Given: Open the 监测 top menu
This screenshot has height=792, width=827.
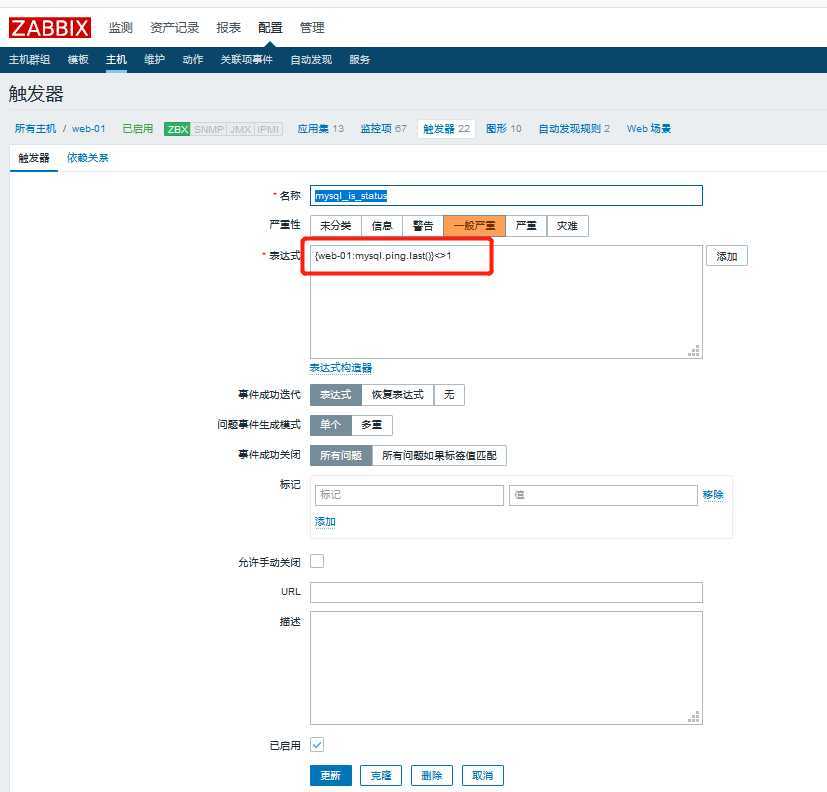Looking at the screenshot, I should 120,27.
